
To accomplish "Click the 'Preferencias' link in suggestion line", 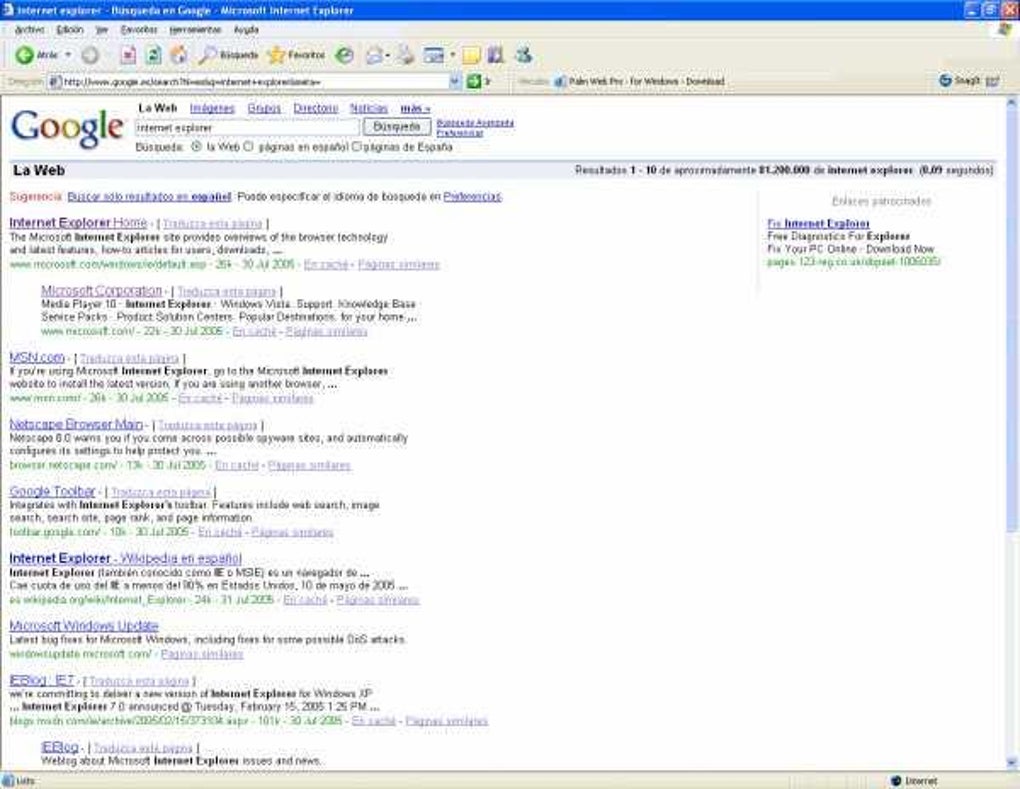I will (472, 196).
